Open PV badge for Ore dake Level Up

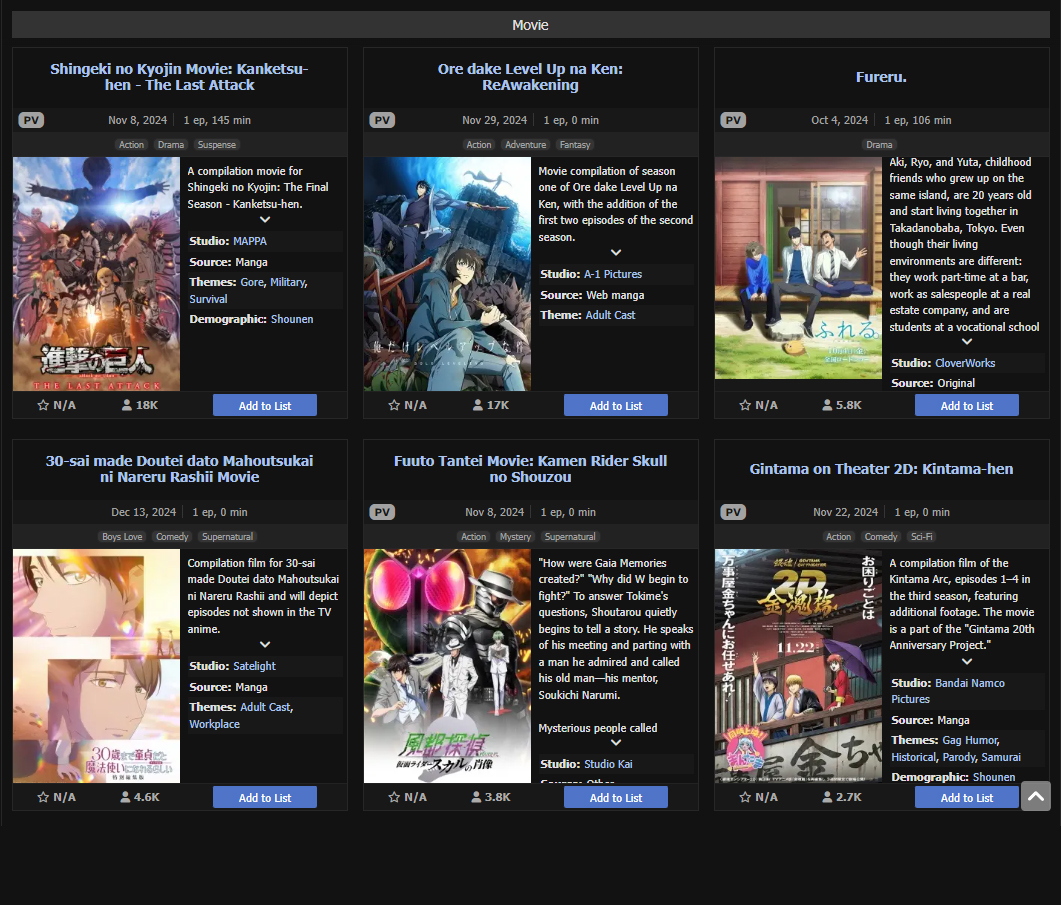pos(382,120)
